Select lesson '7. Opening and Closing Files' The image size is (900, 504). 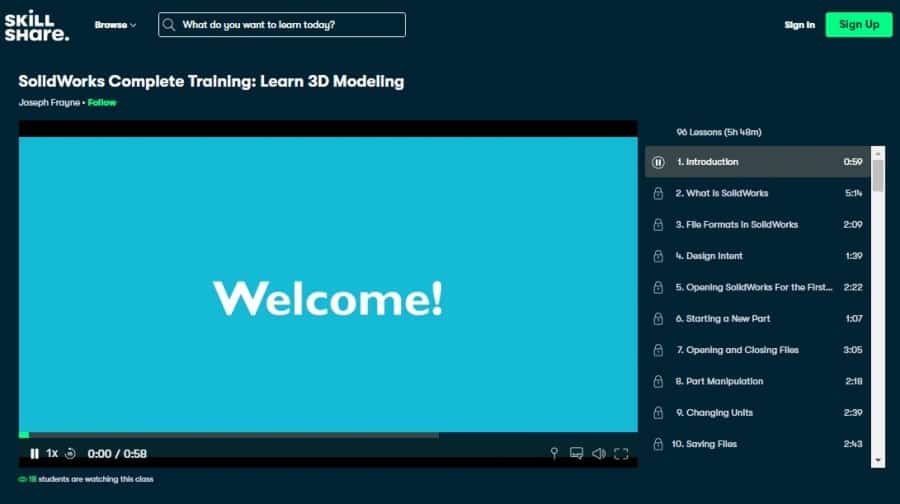[x=758, y=350]
